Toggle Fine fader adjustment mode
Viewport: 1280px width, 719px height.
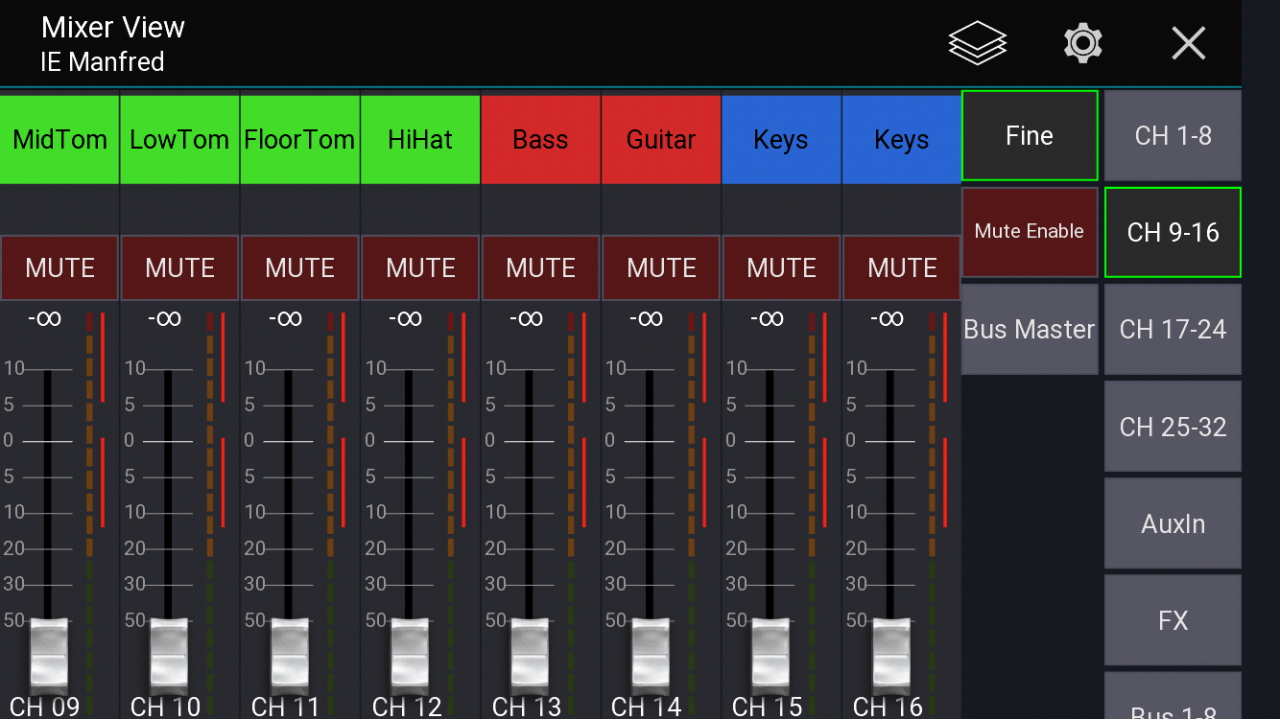(x=1029, y=136)
